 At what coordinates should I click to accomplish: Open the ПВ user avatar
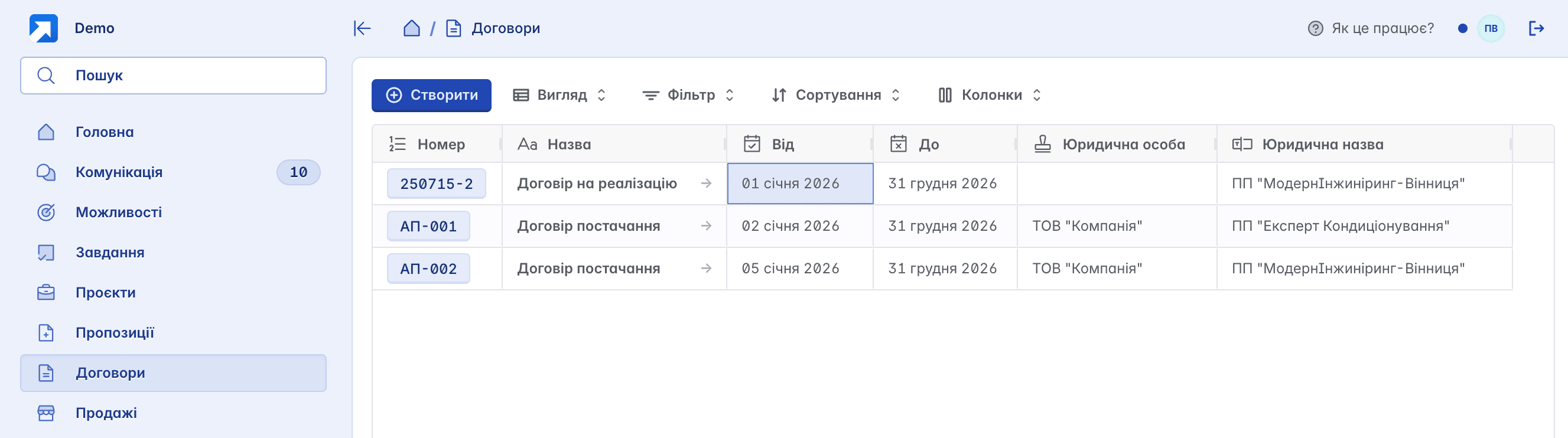tap(1491, 28)
